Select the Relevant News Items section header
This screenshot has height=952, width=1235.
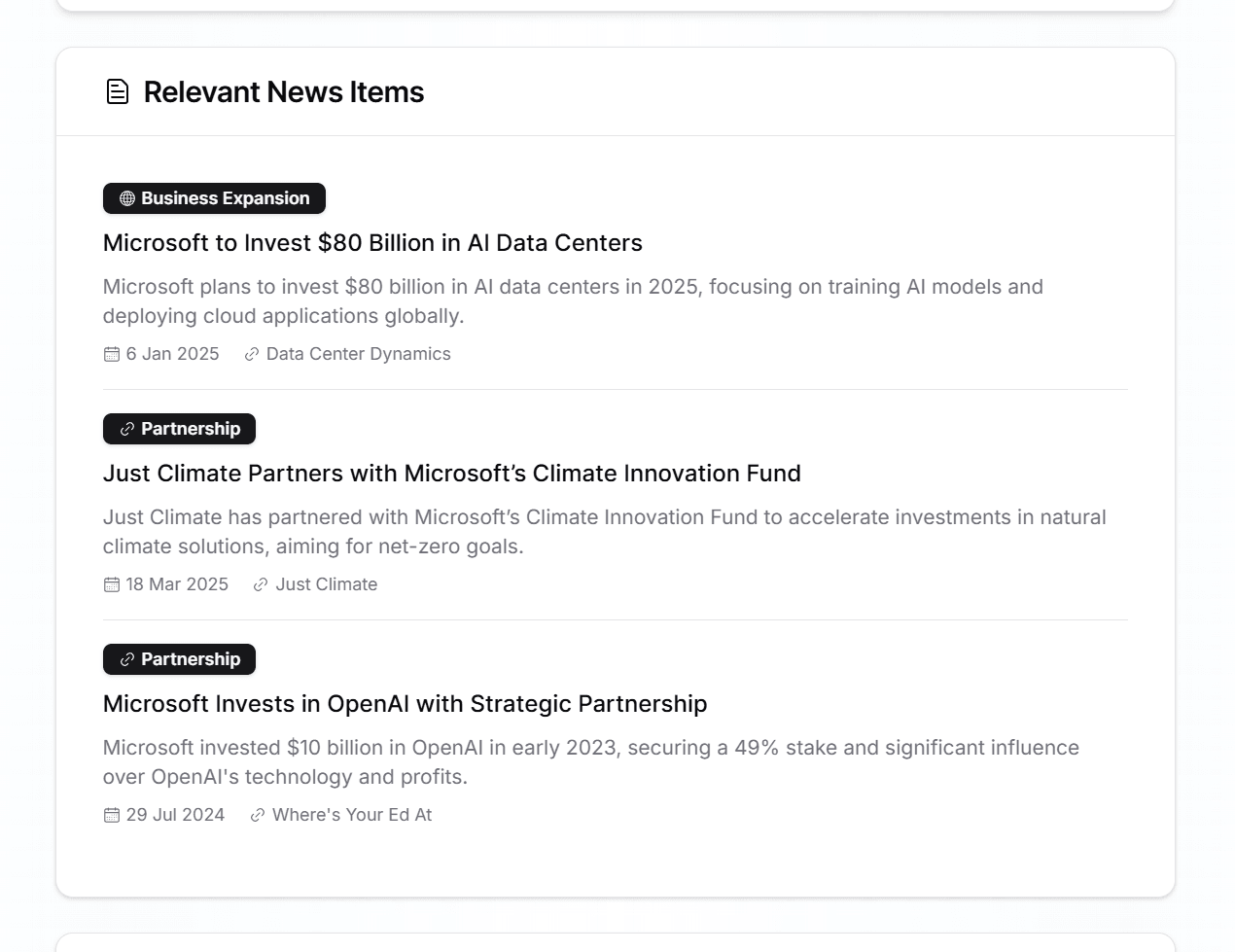(x=283, y=91)
